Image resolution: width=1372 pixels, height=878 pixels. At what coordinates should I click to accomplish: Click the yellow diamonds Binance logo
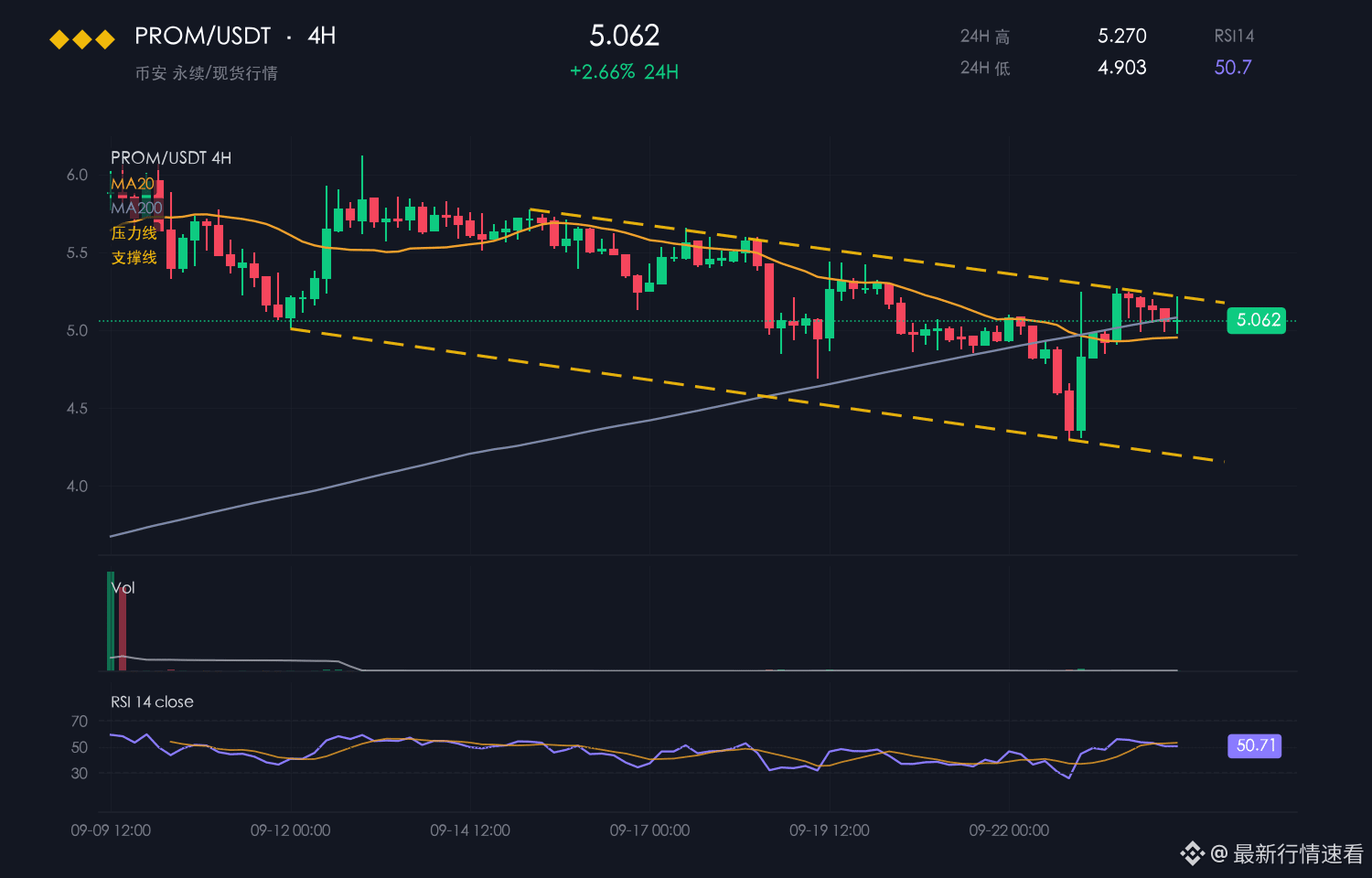point(82,39)
